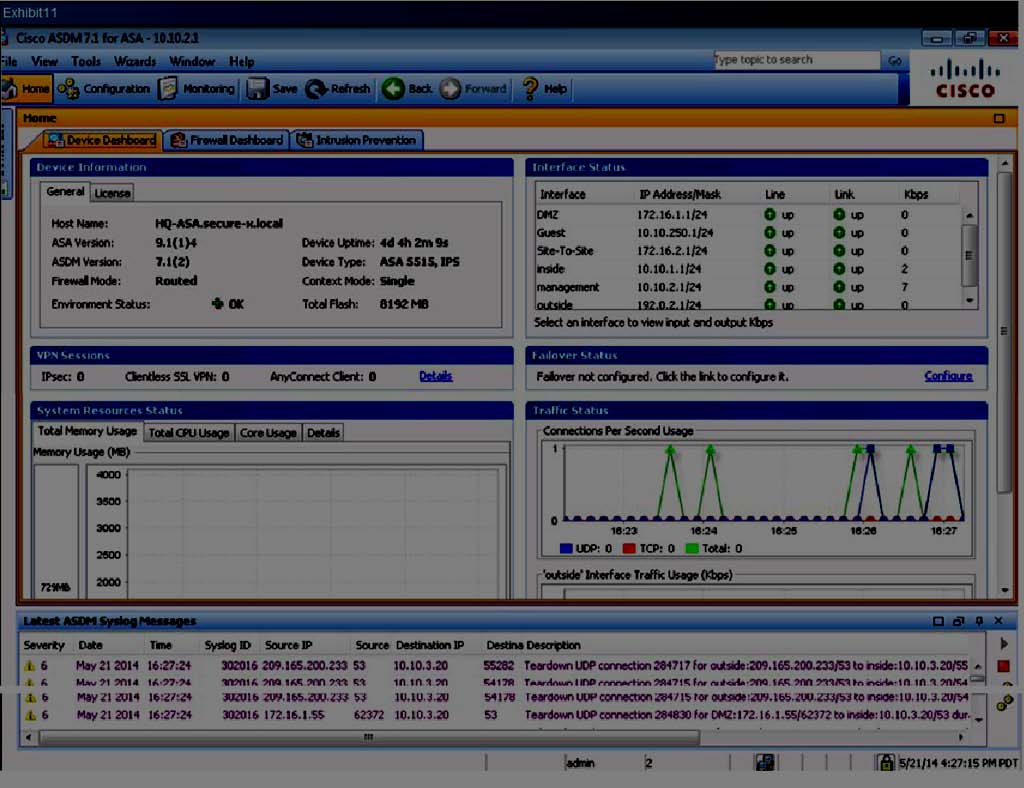1024x788 pixels.
Task: Click the Syslog ID column header
Action: pos(228,645)
